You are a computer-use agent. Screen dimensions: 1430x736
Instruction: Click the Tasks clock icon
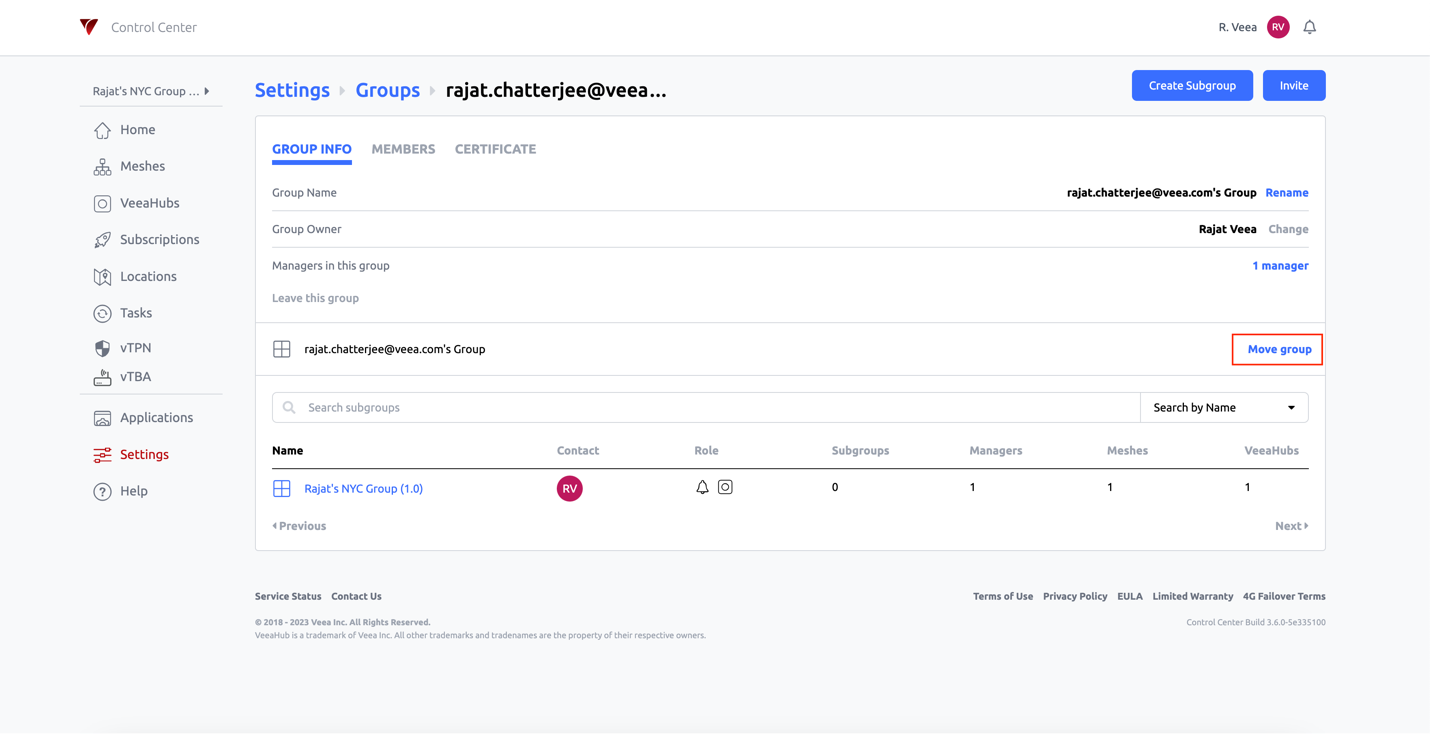102,313
